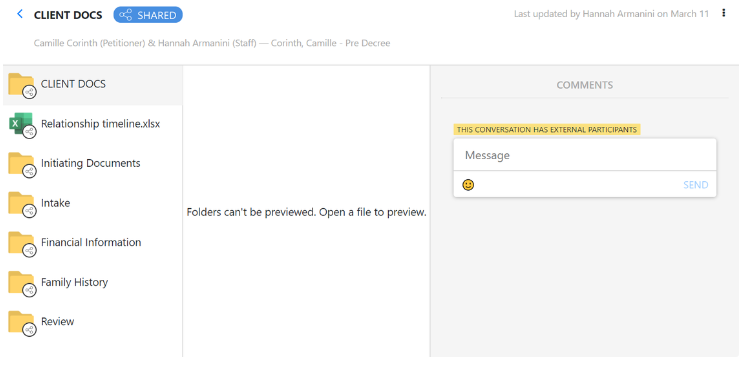Click the blue SHARED badge button
This screenshot has width=742, height=376.
point(148,15)
